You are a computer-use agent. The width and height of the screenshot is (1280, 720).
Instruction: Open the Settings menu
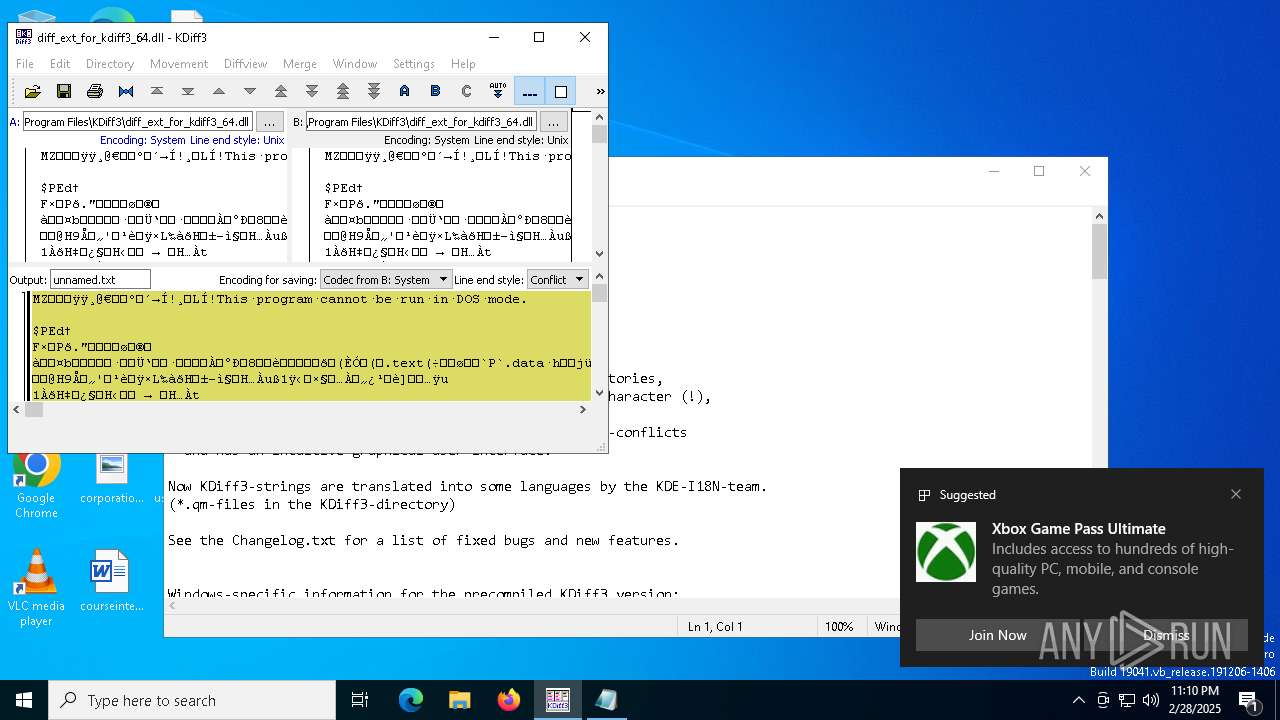point(414,63)
